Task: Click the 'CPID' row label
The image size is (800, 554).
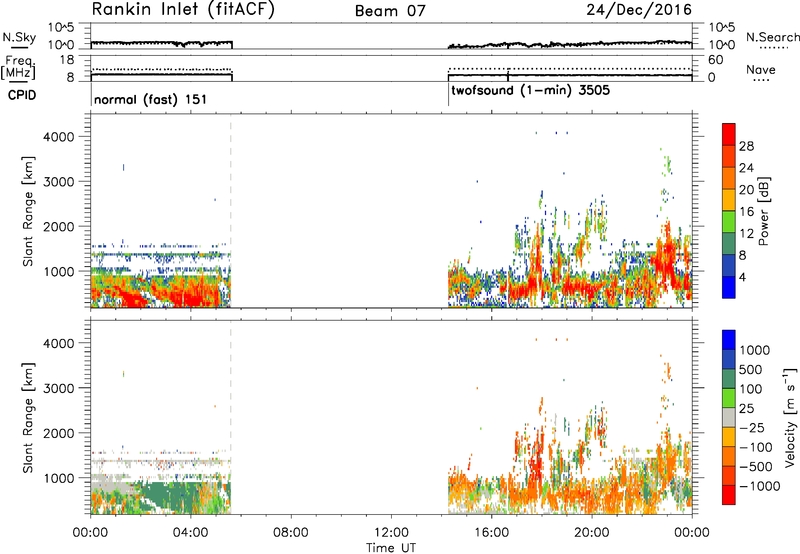Action: [22, 95]
